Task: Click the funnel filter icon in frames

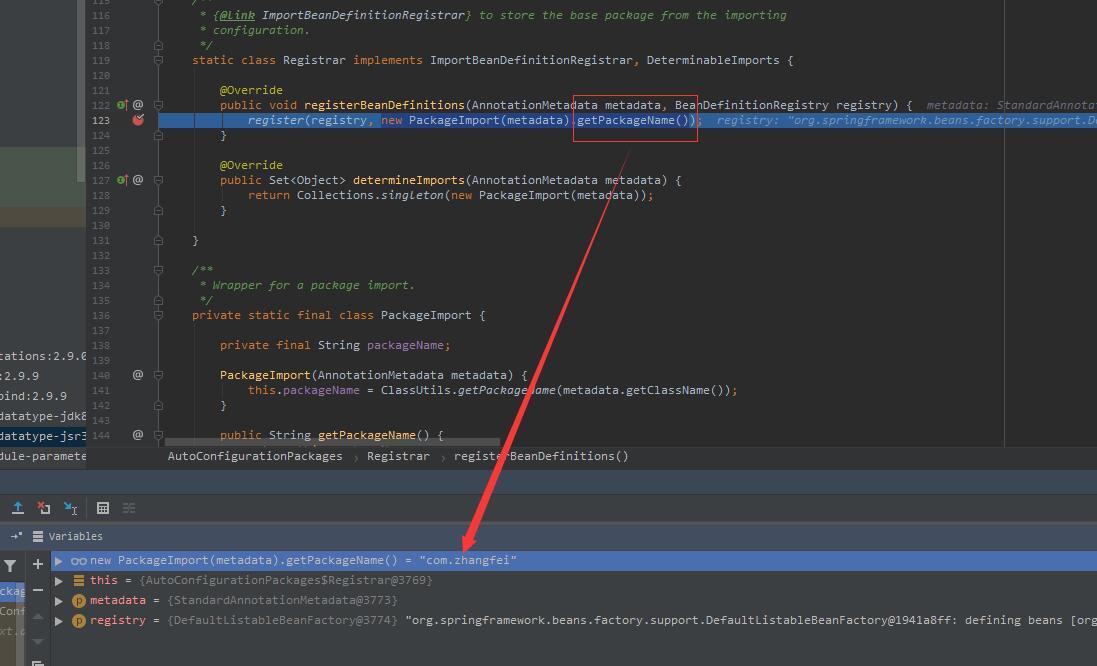Action: (x=10, y=565)
